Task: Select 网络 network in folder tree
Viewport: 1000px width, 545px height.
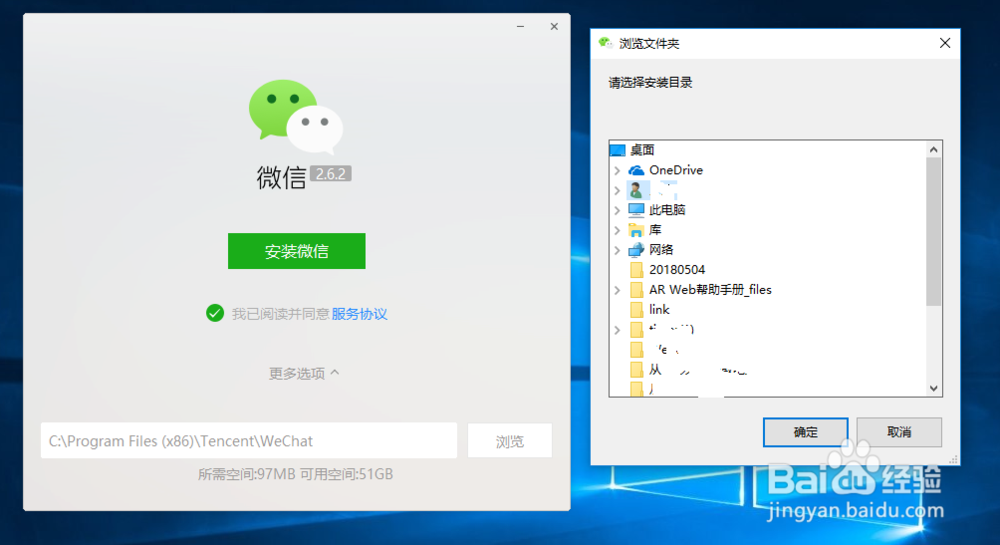Action: coord(661,249)
